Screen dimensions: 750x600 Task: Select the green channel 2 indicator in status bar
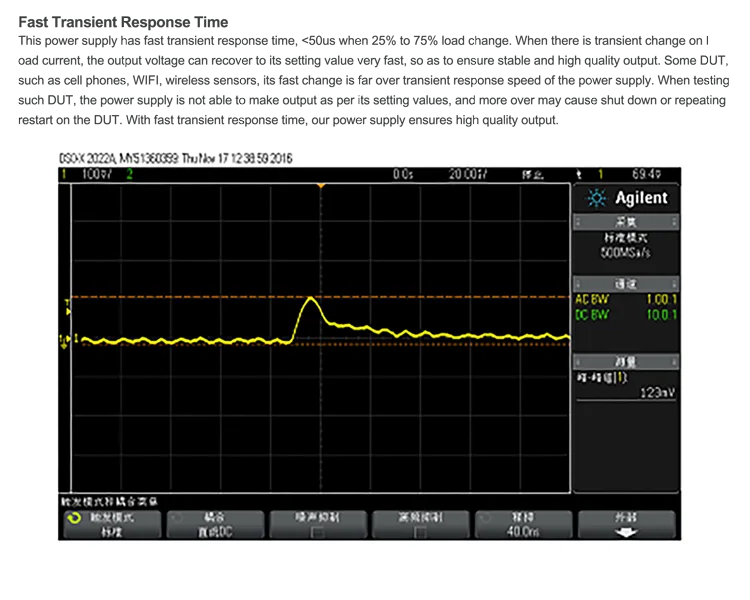click(x=129, y=174)
